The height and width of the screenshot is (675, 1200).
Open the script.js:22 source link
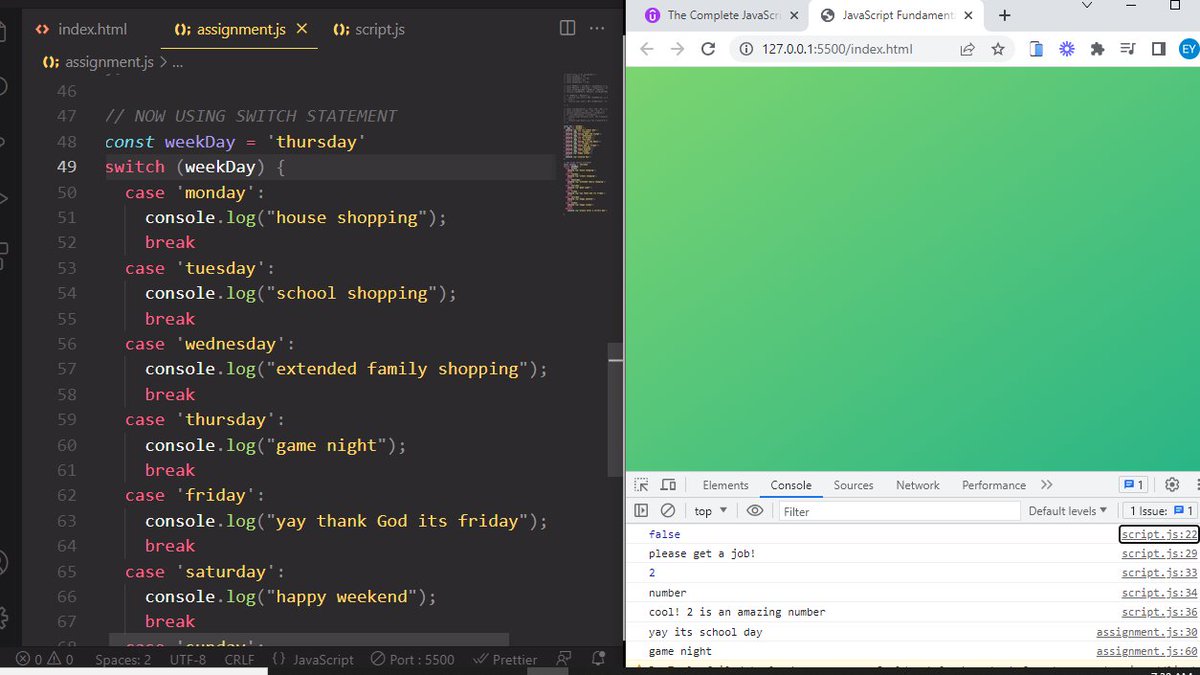pos(1159,534)
